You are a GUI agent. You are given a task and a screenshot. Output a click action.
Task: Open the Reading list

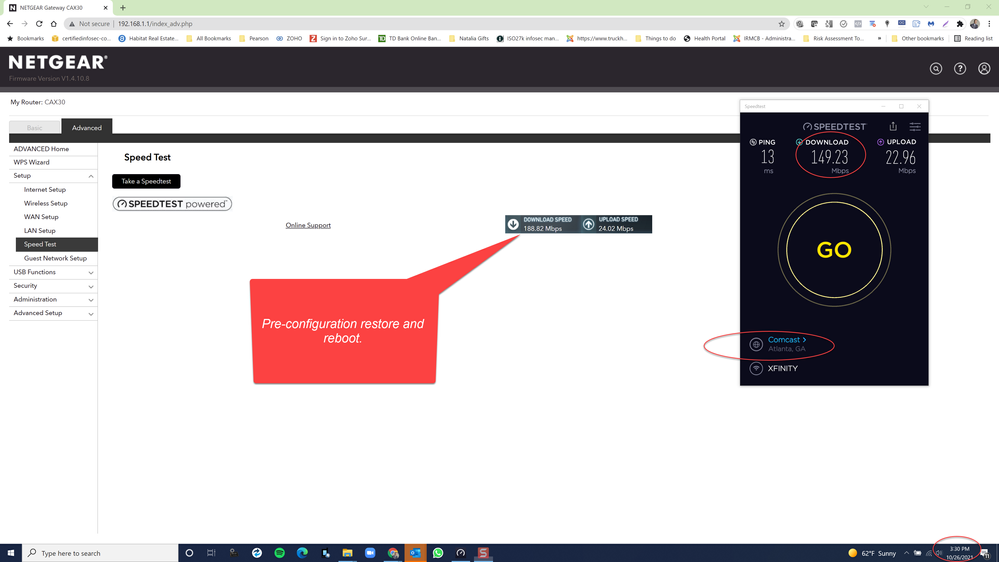(x=973, y=38)
